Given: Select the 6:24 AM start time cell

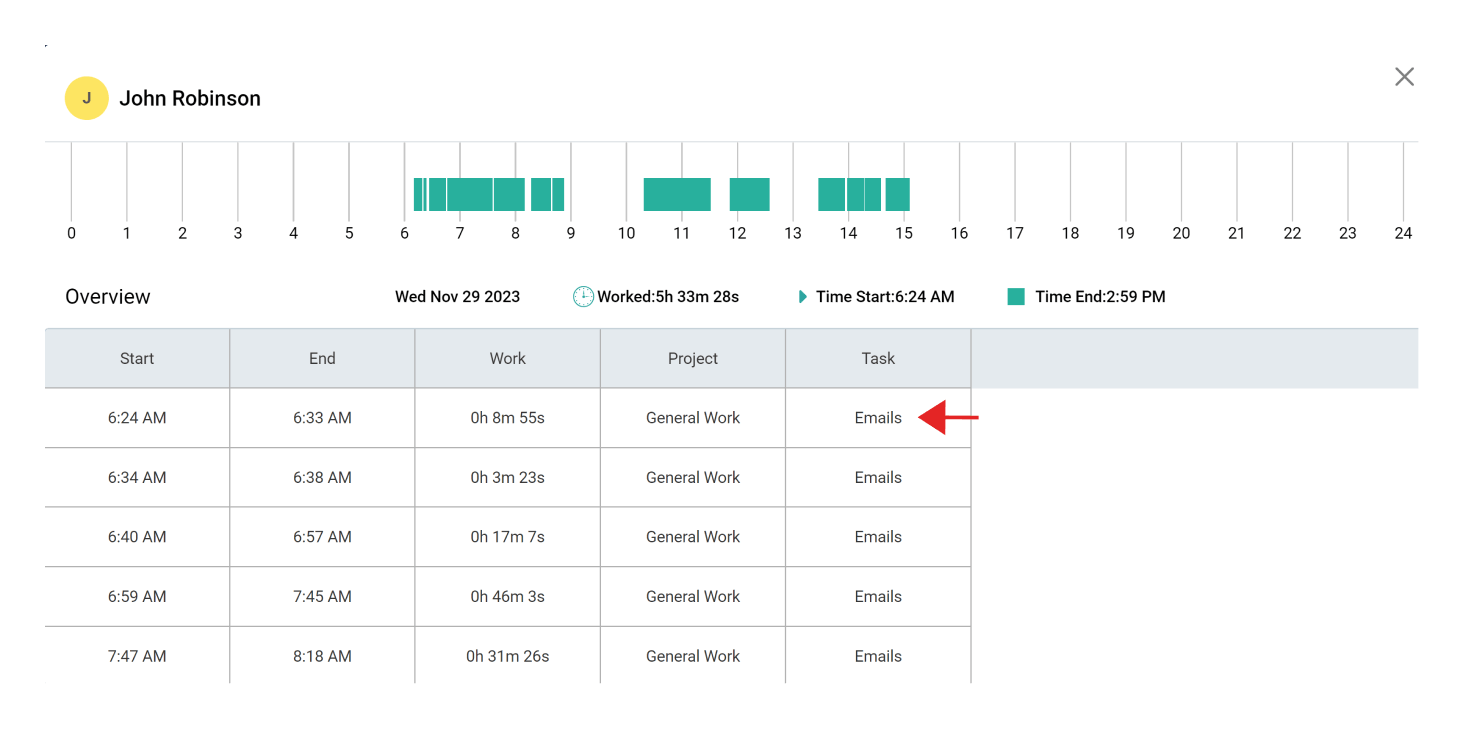Looking at the screenshot, I should pyautogui.click(x=137, y=417).
